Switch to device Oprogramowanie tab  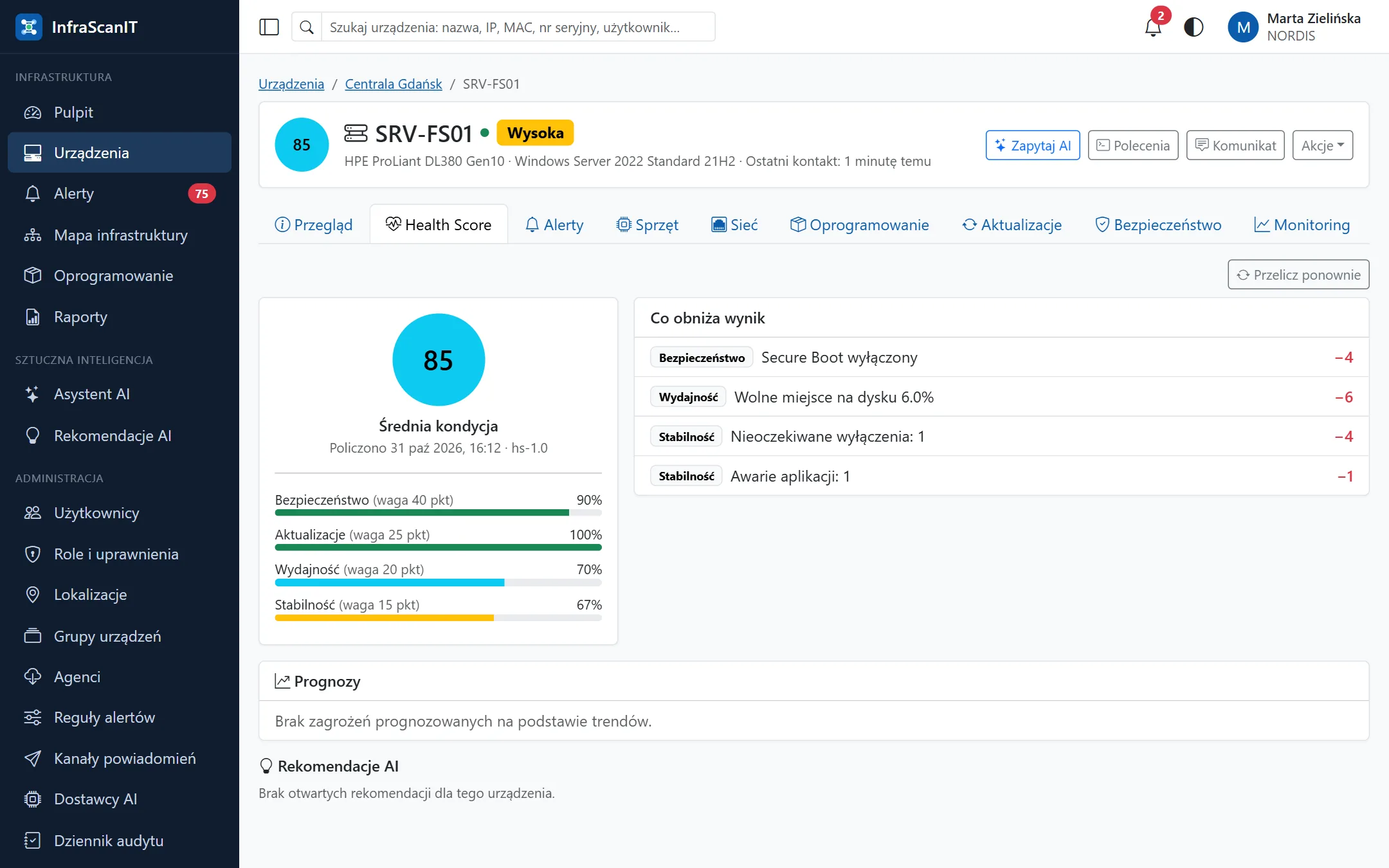pos(860,225)
